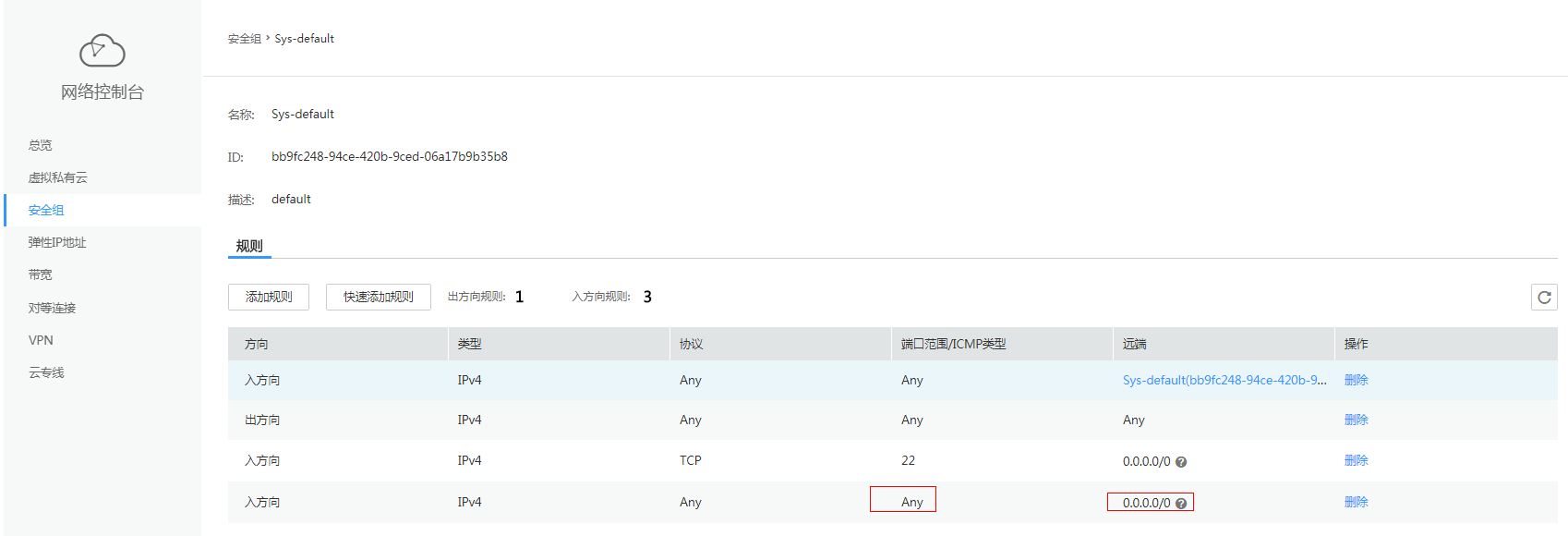
Task: Open 对等连接 in sidebar
Action: pos(52,308)
